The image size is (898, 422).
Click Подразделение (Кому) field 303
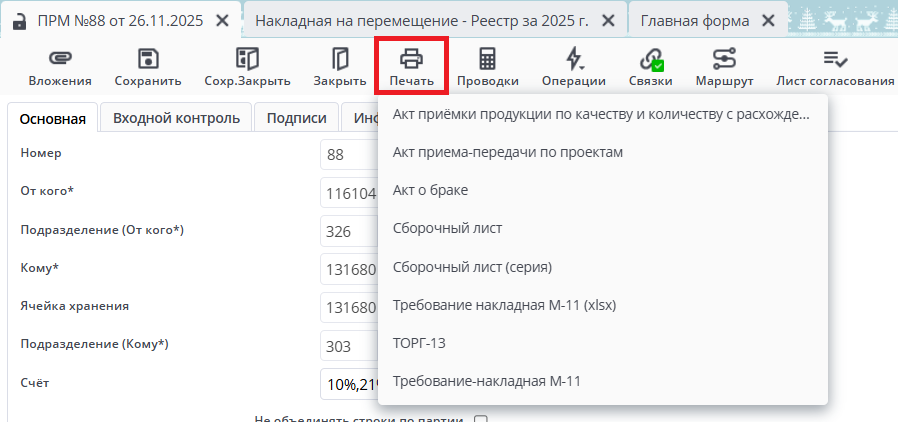pos(349,346)
